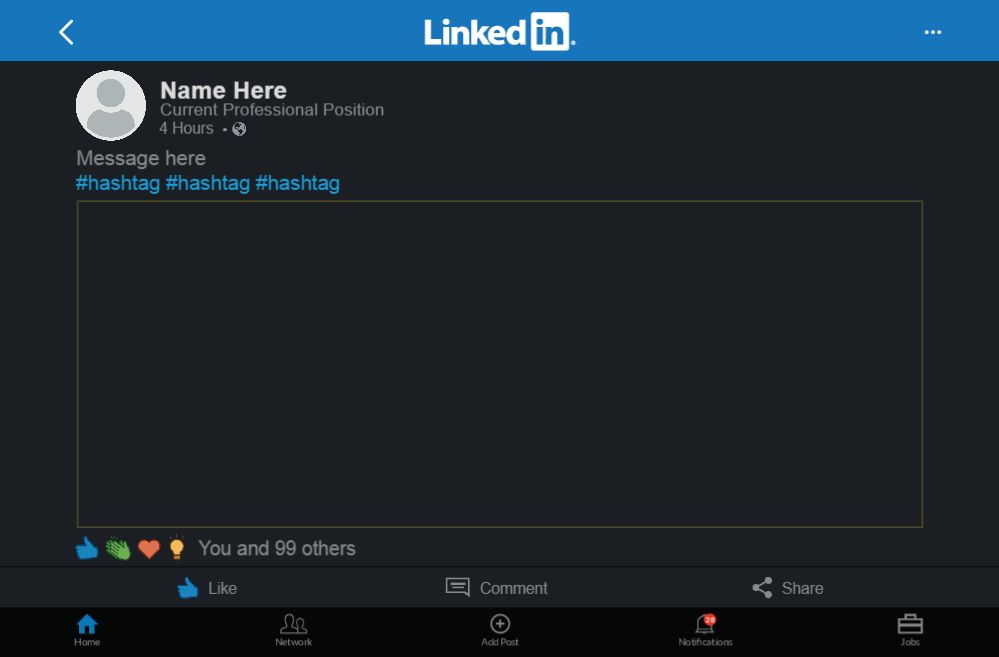The image size is (999, 657).
Task: Click the green clapping hands reaction
Action: pos(118,548)
